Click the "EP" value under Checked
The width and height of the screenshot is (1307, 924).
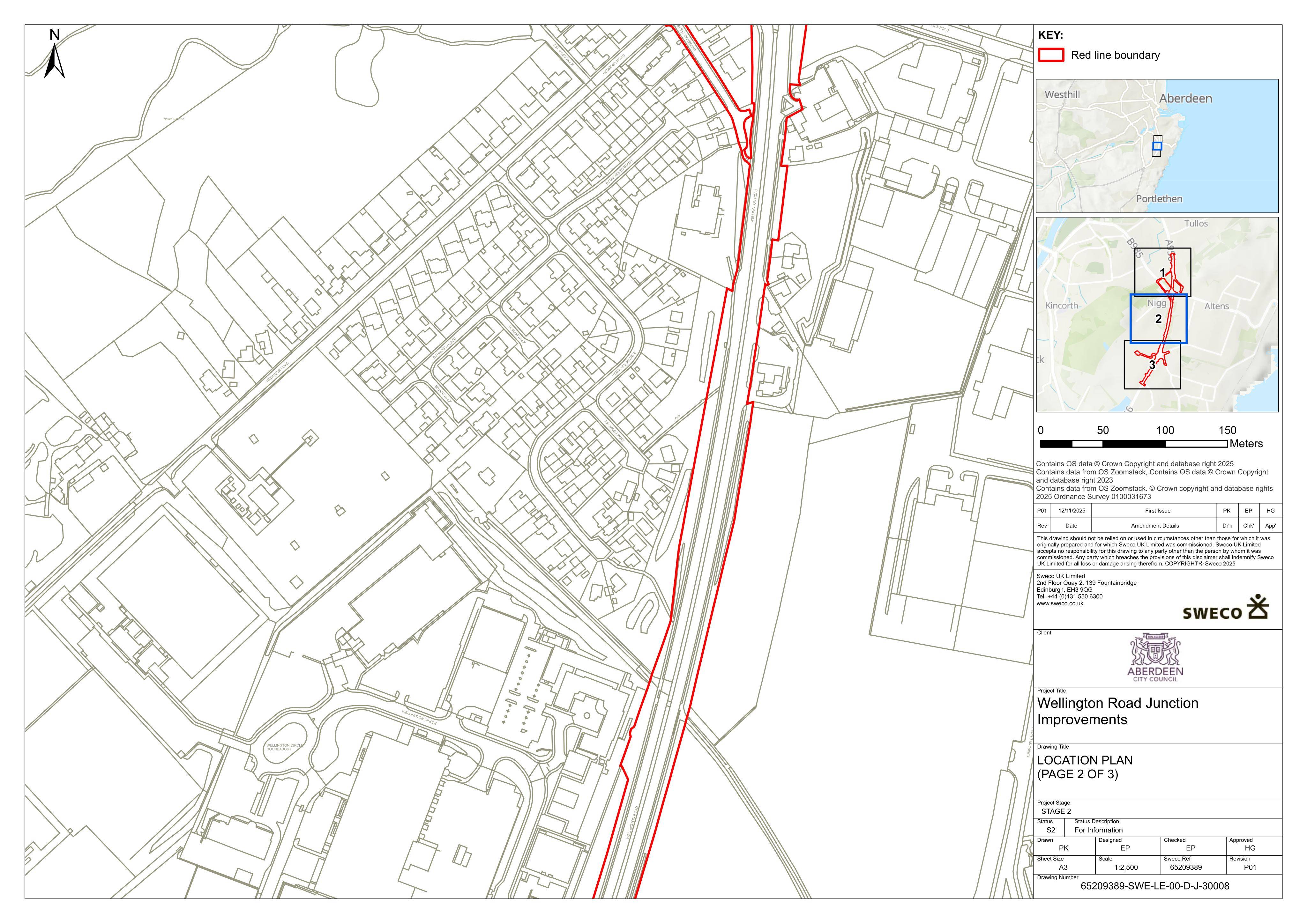[1190, 848]
